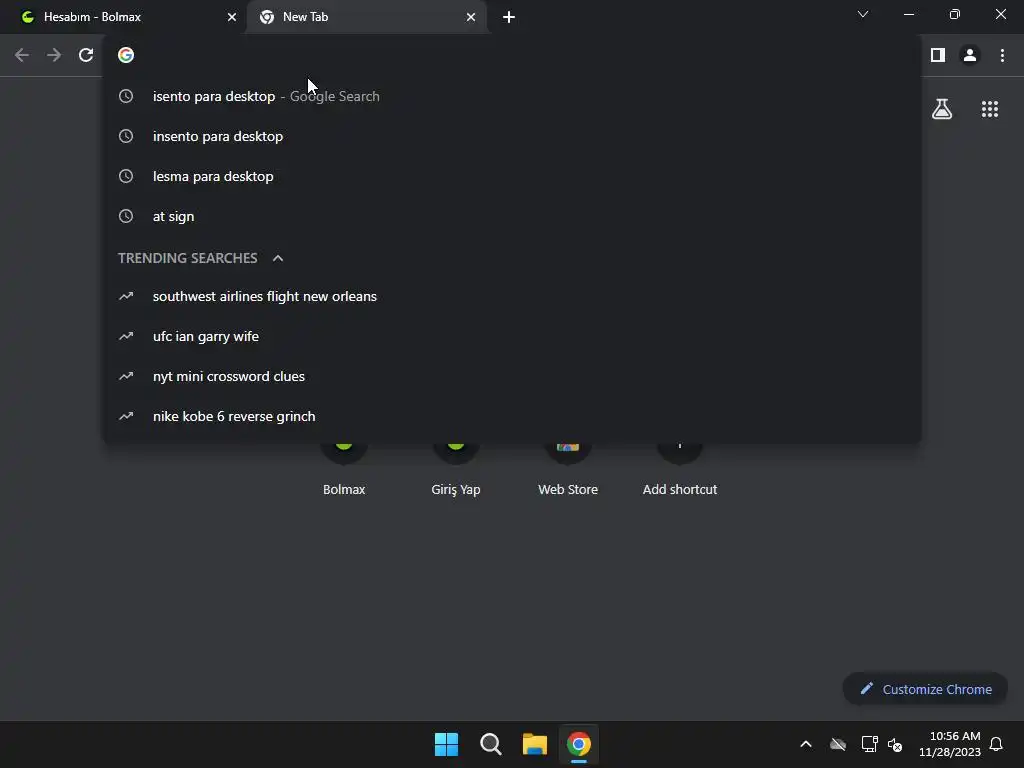Screen dimensions: 1024x768
Task: Click clock icon beside 'lesma para desktop'
Action: 126,176
